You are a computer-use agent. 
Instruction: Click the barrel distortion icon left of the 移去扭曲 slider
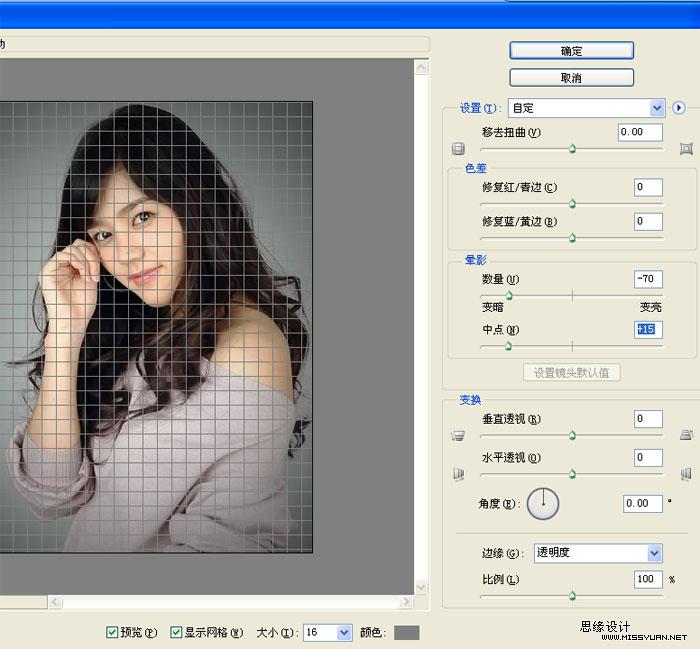tap(458, 149)
